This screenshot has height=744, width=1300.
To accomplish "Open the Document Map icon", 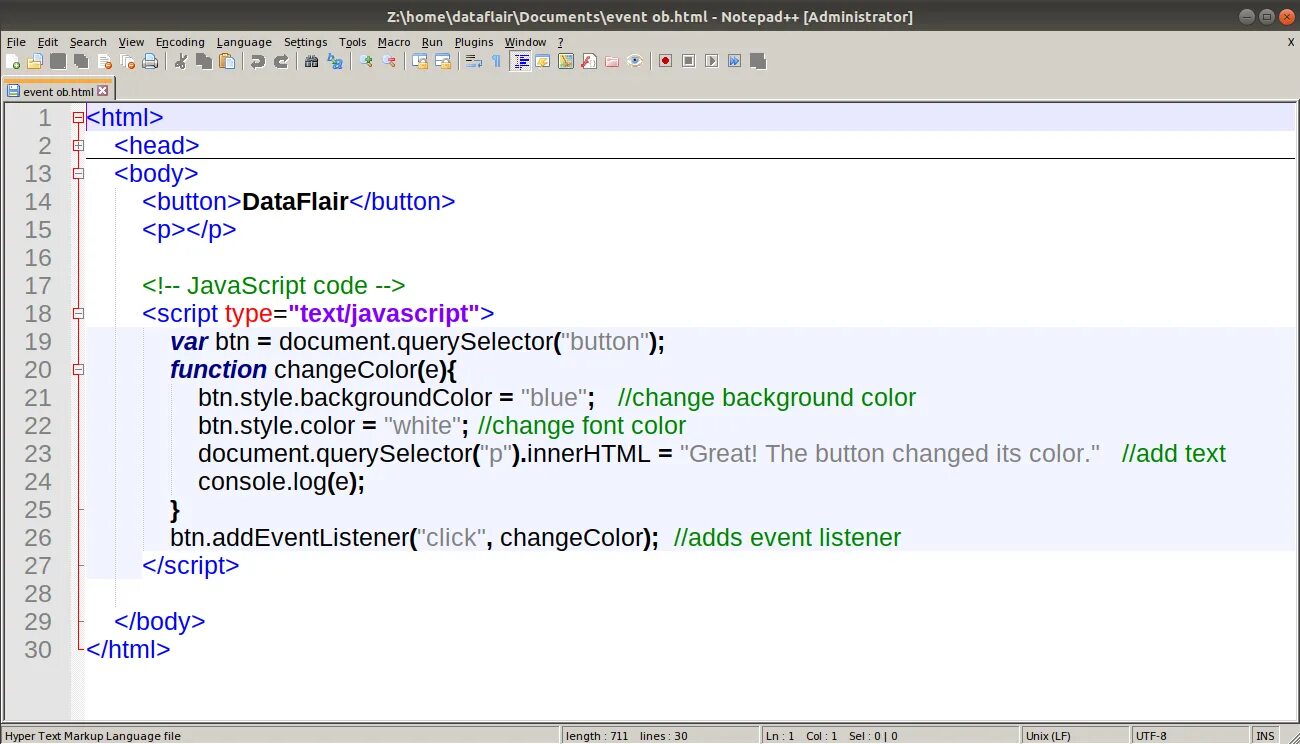I will coord(566,61).
